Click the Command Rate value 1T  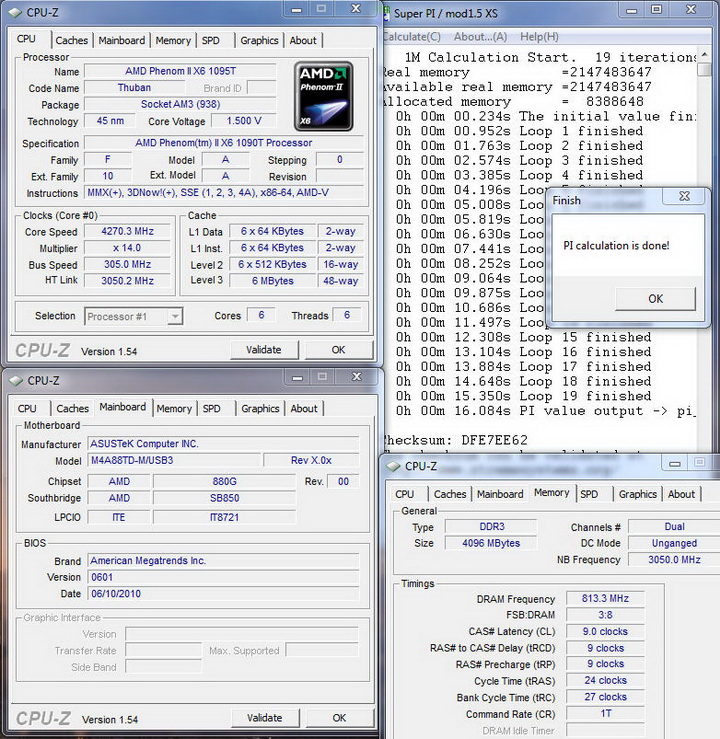pyautogui.click(x=605, y=714)
